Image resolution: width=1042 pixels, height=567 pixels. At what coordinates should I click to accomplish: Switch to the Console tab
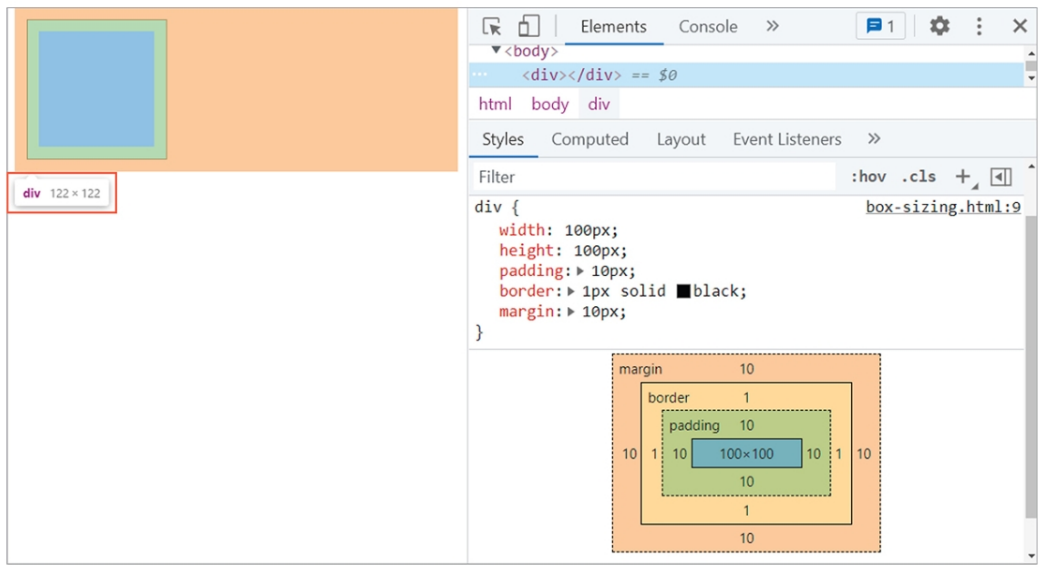(x=708, y=27)
